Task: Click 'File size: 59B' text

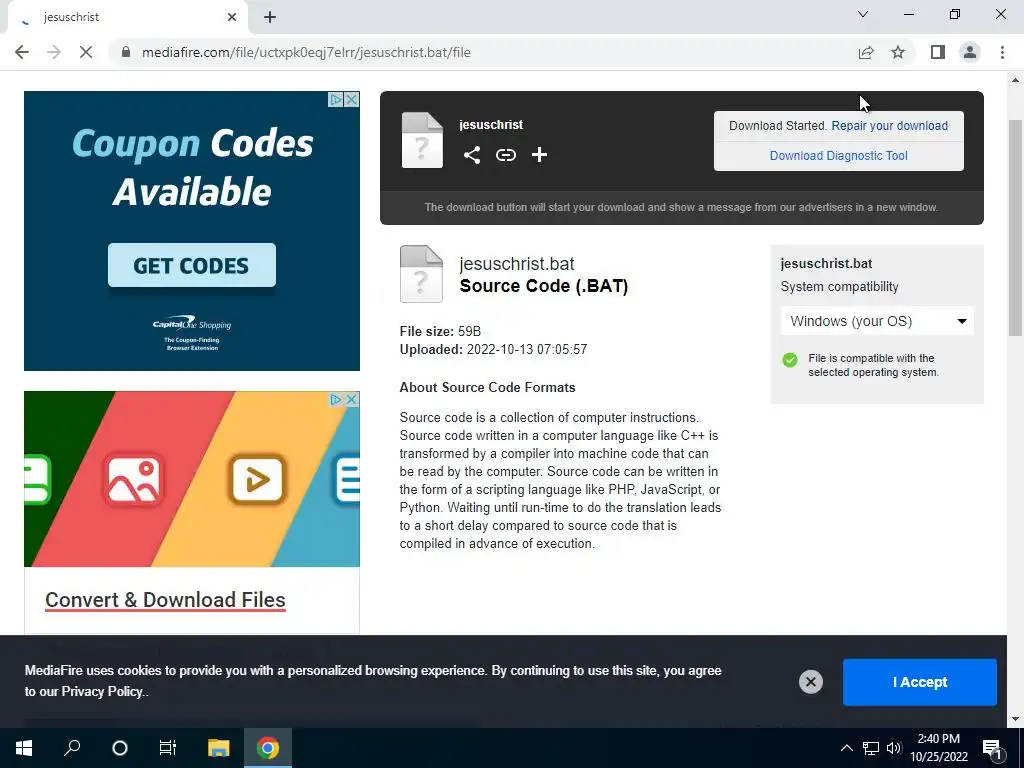Action: 441,331
